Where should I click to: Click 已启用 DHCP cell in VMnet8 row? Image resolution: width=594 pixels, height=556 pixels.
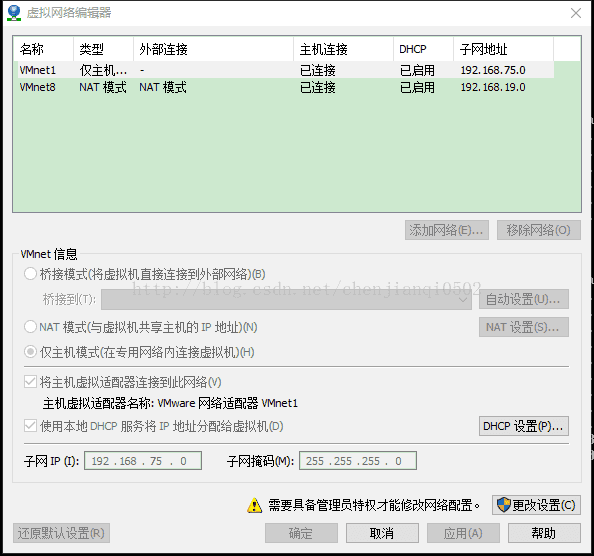(417, 87)
